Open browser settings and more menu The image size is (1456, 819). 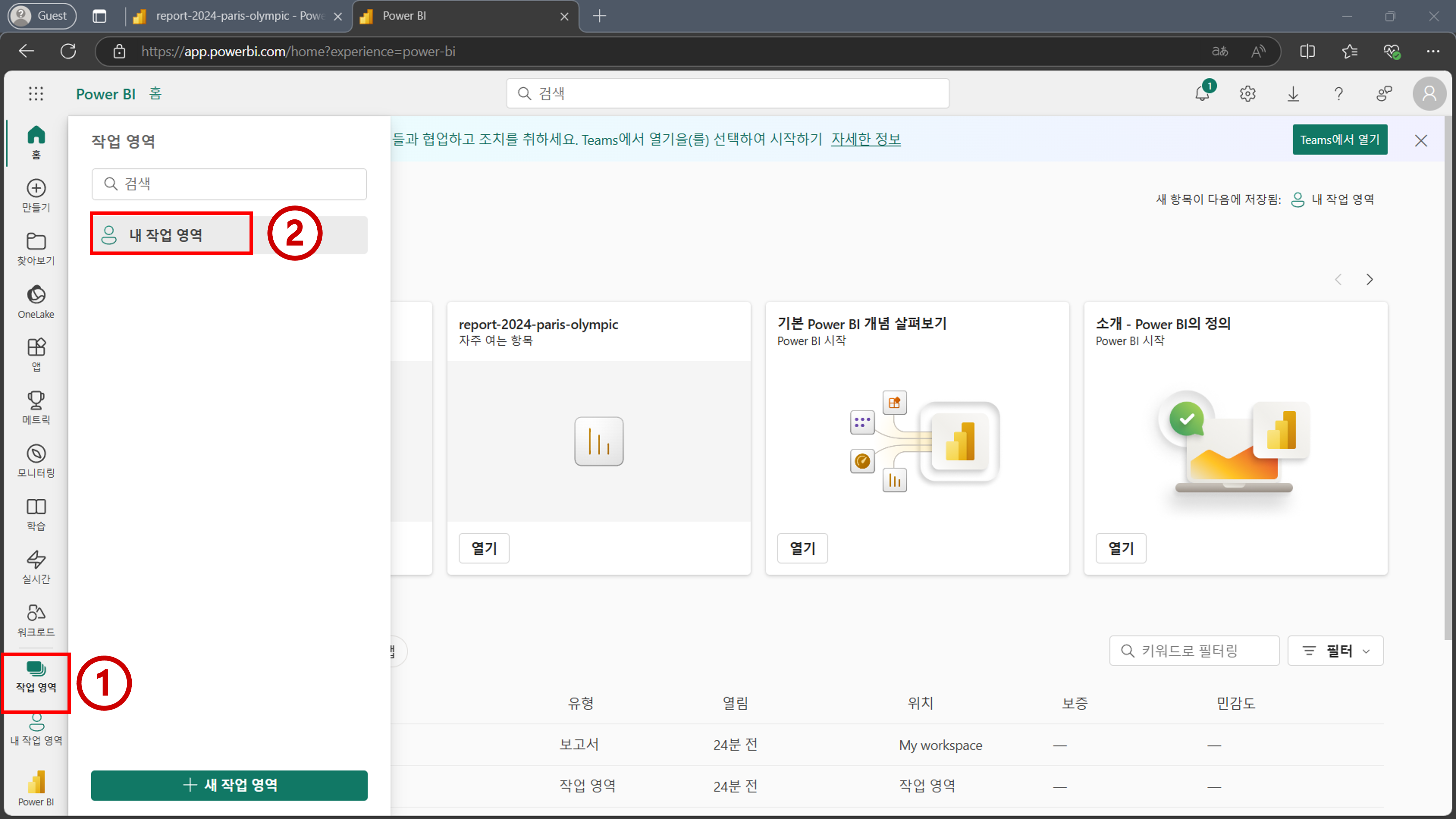click(x=1433, y=51)
